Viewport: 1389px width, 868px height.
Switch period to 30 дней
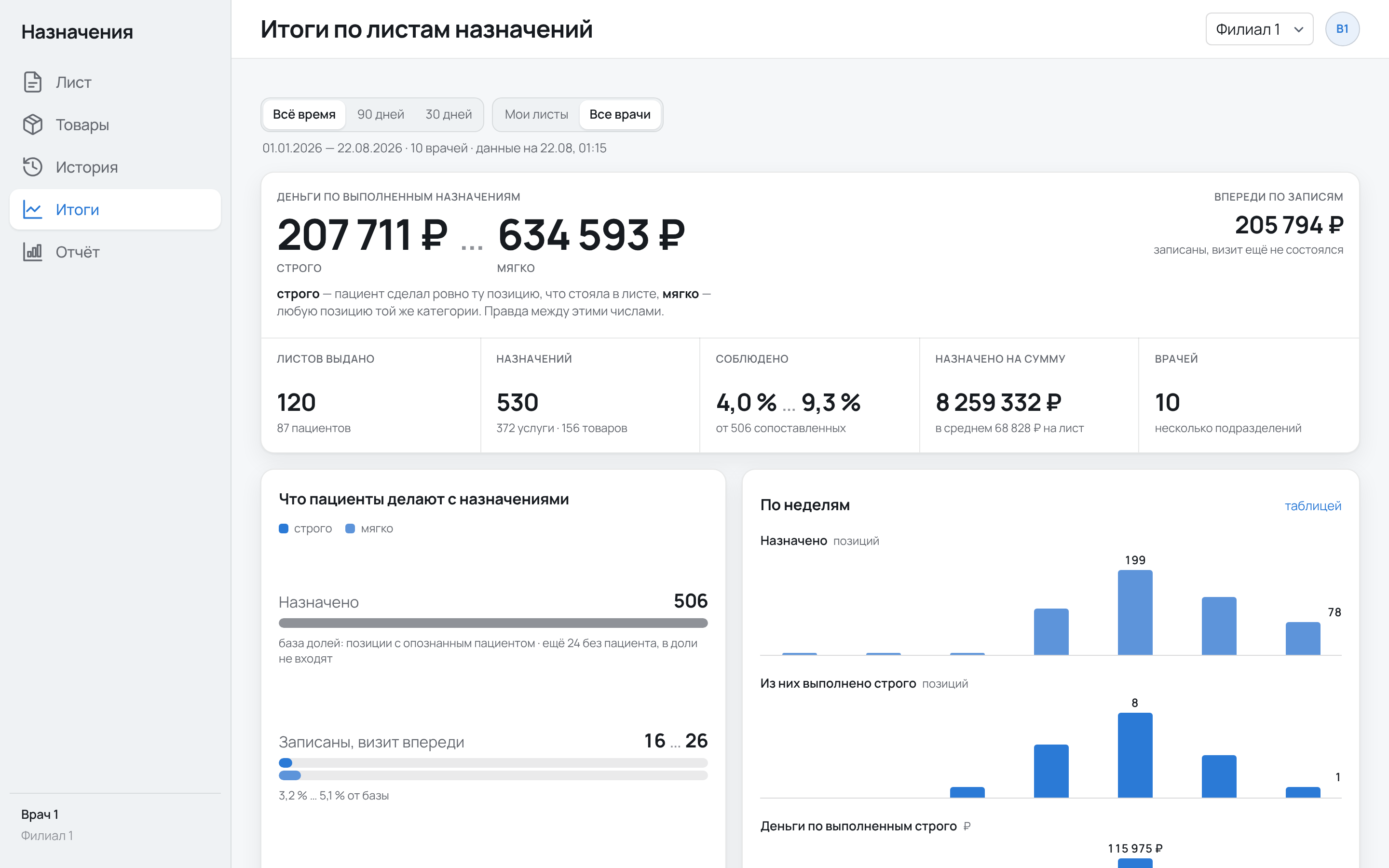pyautogui.click(x=448, y=114)
